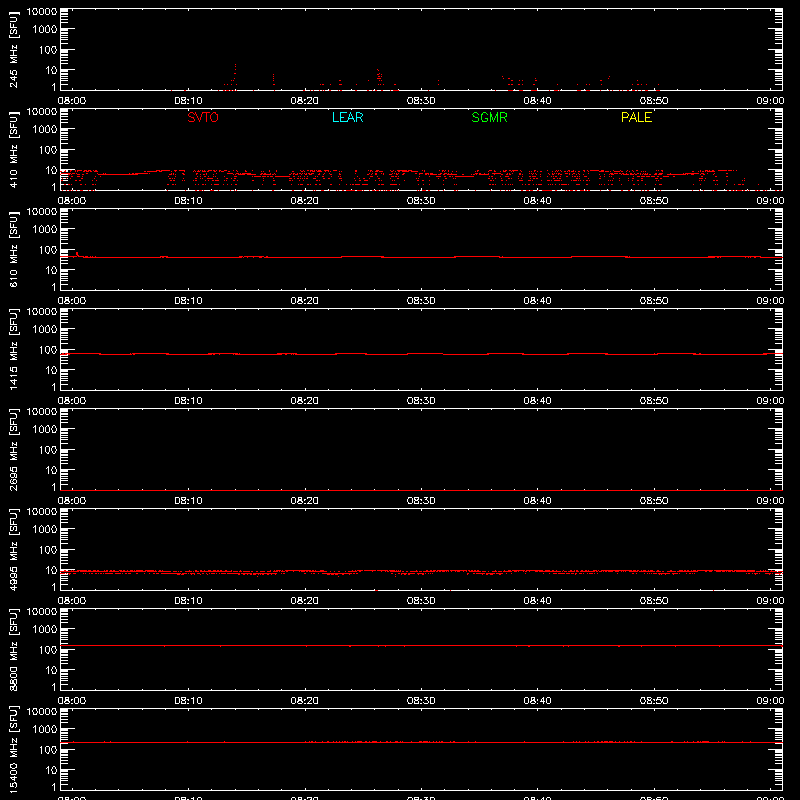Click 08:50 time label below 410 MHz panel
The image size is (800, 800).
(654, 201)
